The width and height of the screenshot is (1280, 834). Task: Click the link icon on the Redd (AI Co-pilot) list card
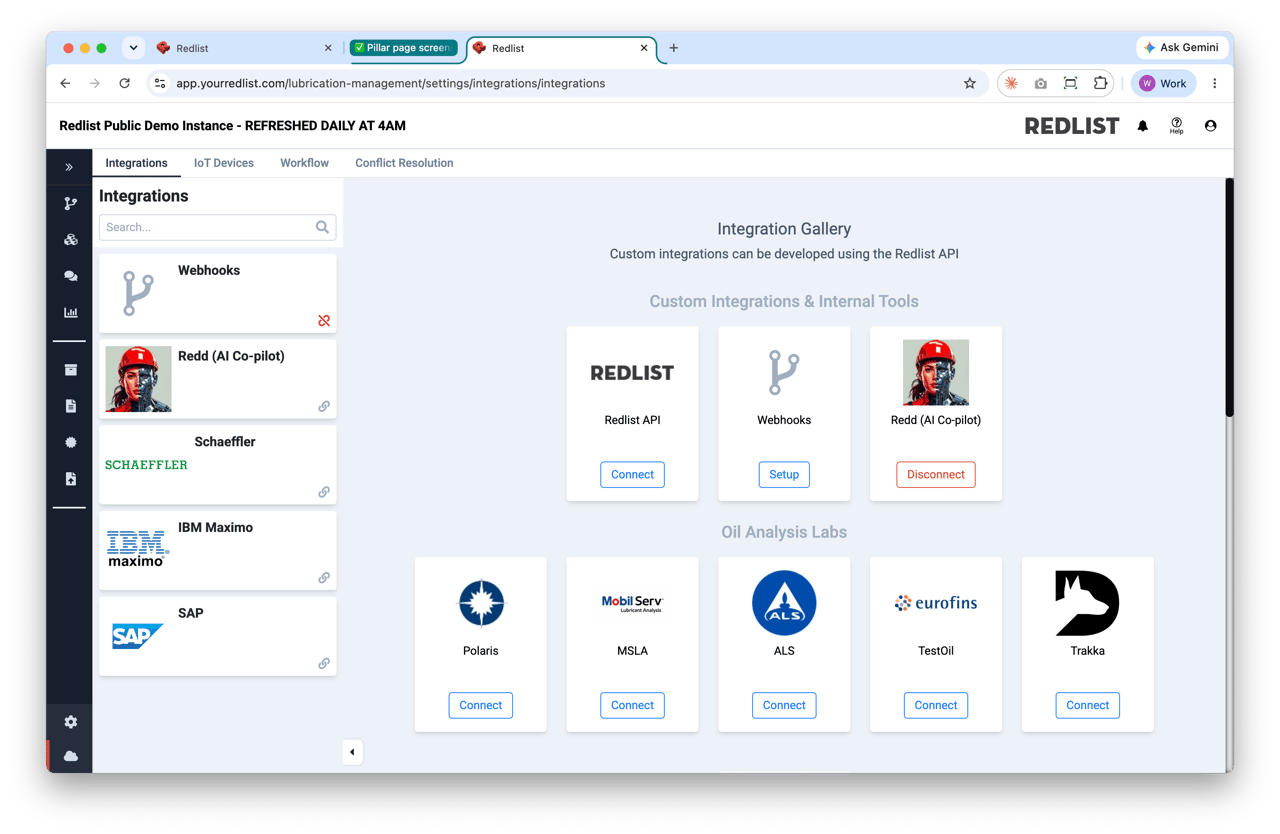[x=324, y=407]
